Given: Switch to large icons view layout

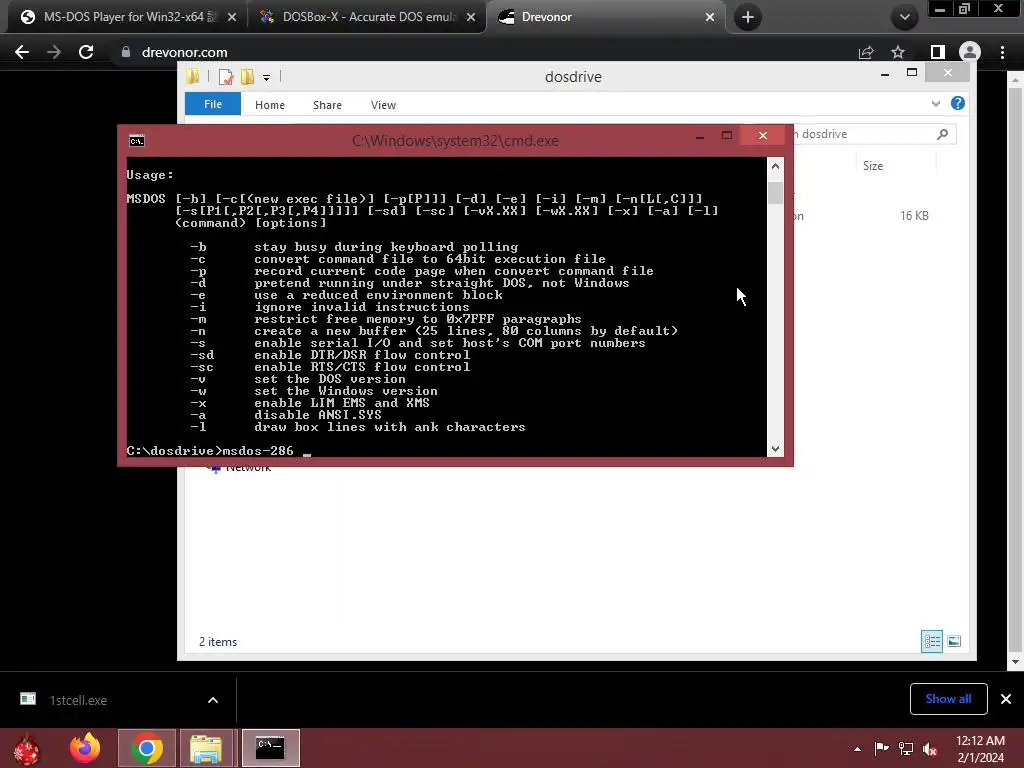Looking at the screenshot, I should [x=954, y=641].
